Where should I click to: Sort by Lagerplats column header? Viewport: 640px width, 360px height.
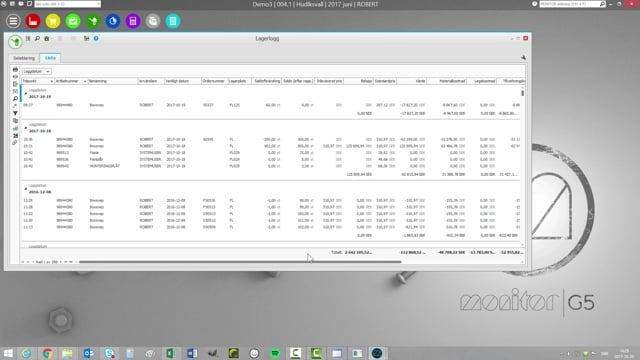click(x=239, y=81)
